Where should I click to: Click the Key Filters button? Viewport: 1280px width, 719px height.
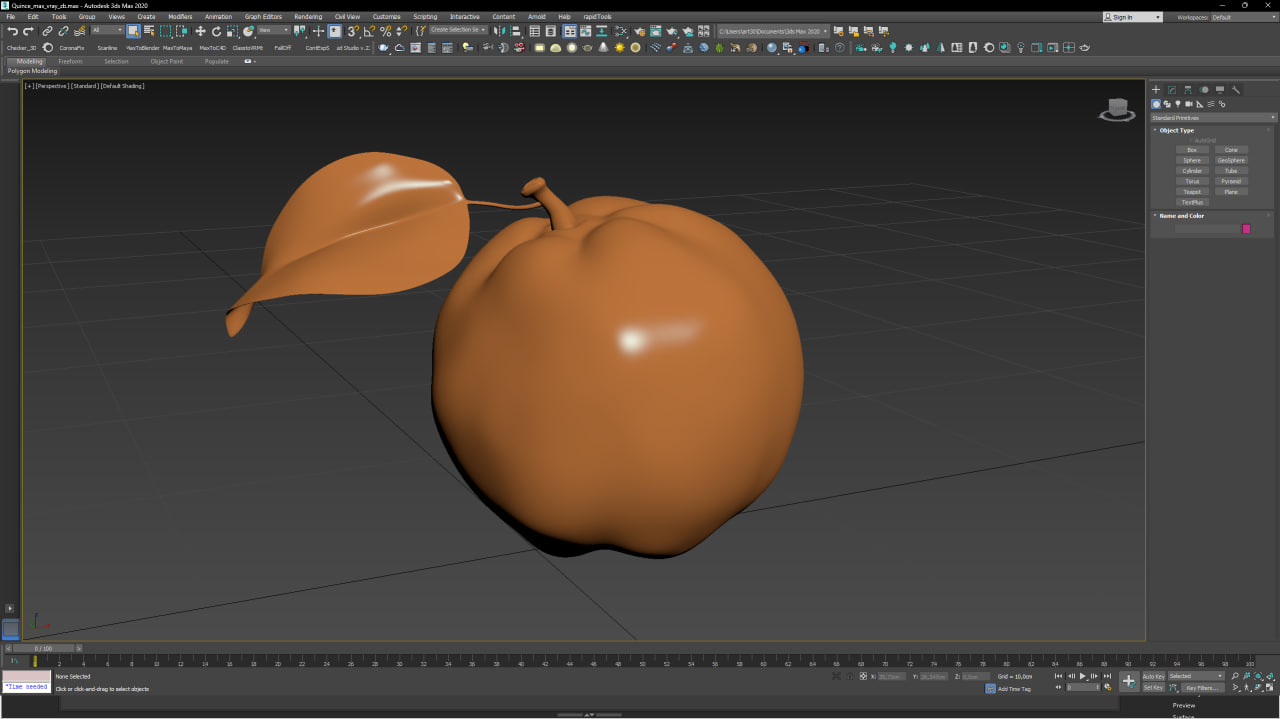[1203, 688]
